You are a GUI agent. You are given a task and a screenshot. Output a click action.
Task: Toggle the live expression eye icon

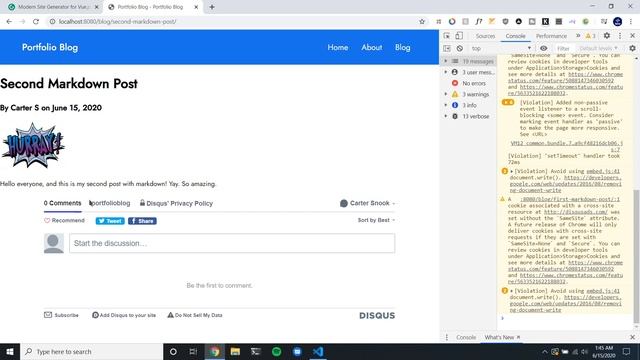pos(543,48)
